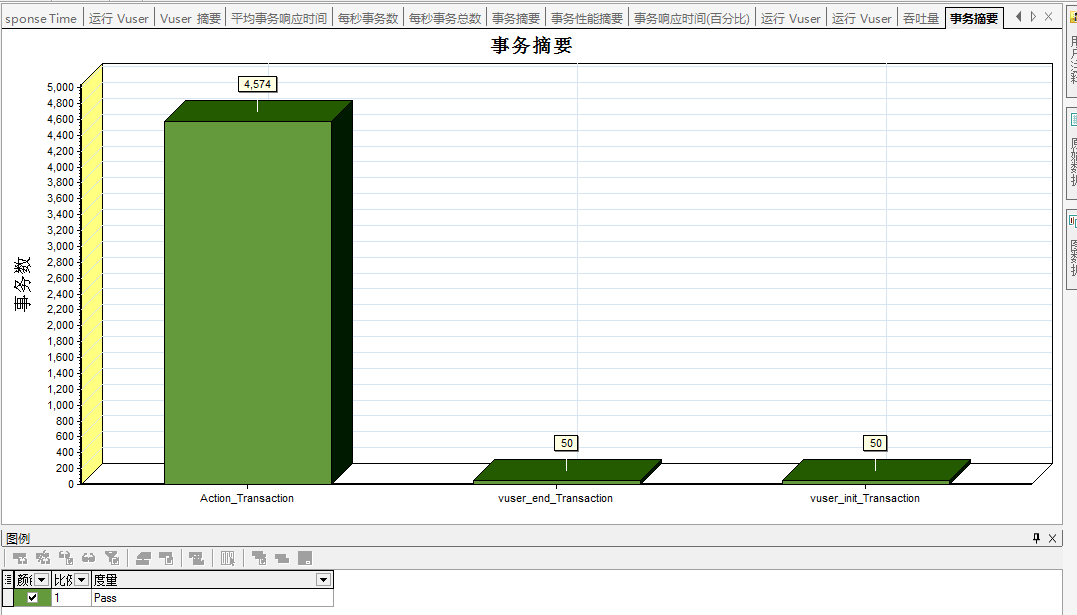Click the first legend toolbar graph configuration icon

click(x=18, y=558)
